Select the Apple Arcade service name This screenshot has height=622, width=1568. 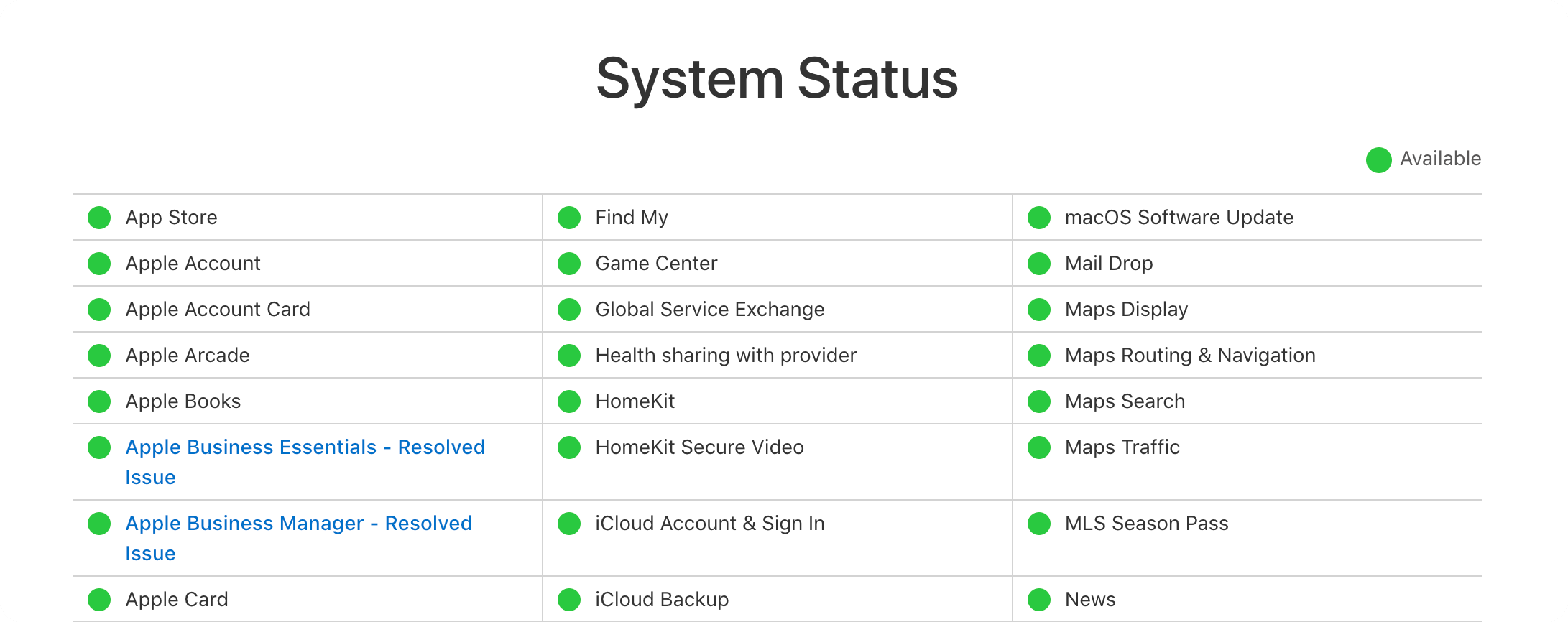[x=188, y=356]
